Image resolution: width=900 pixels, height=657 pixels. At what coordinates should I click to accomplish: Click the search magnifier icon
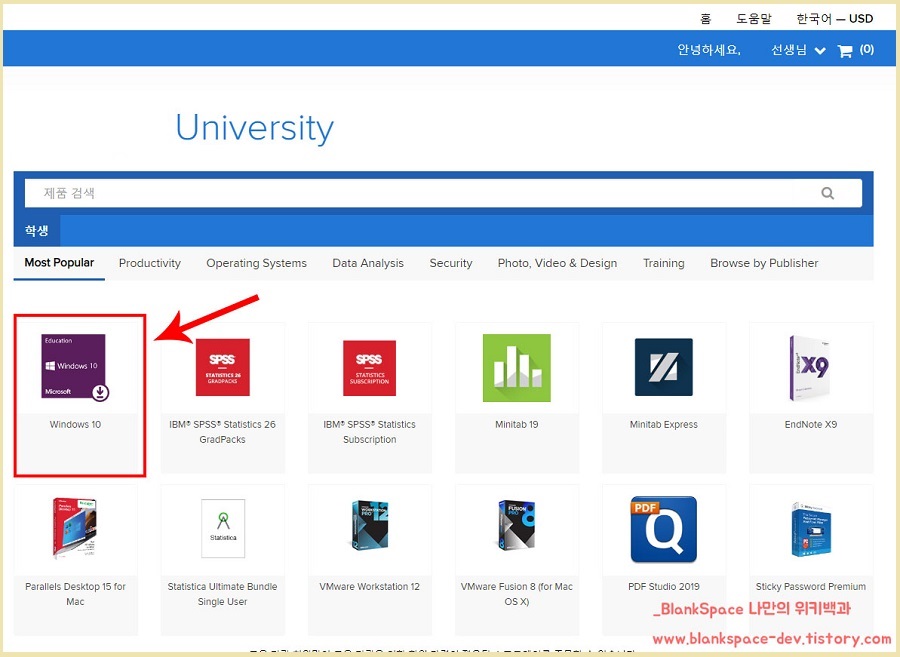tap(827, 193)
